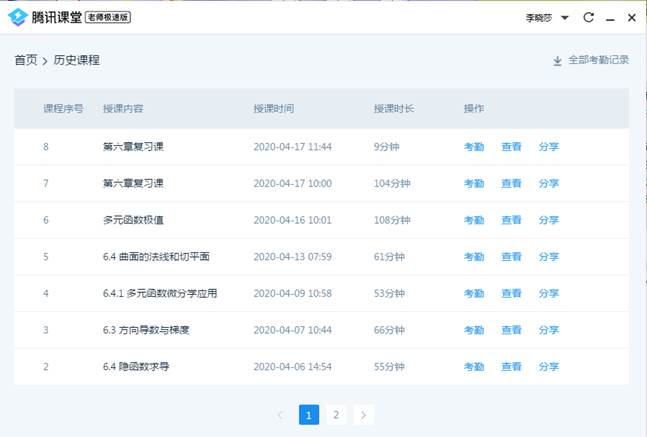Go to the previous page arrow
This screenshot has height=437, width=647.
(x=281, y=415)
